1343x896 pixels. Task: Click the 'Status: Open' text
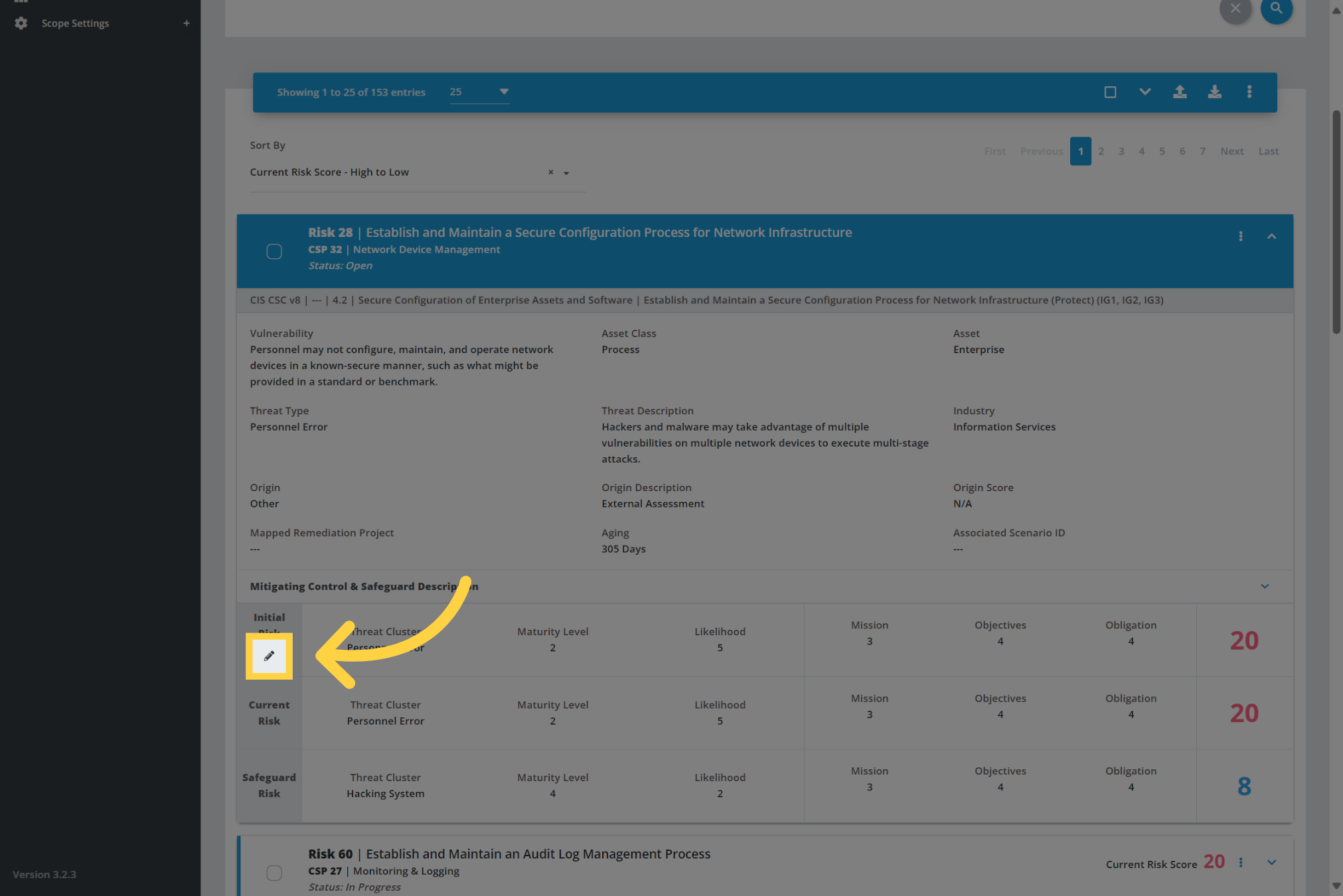[x=340, y=265]
